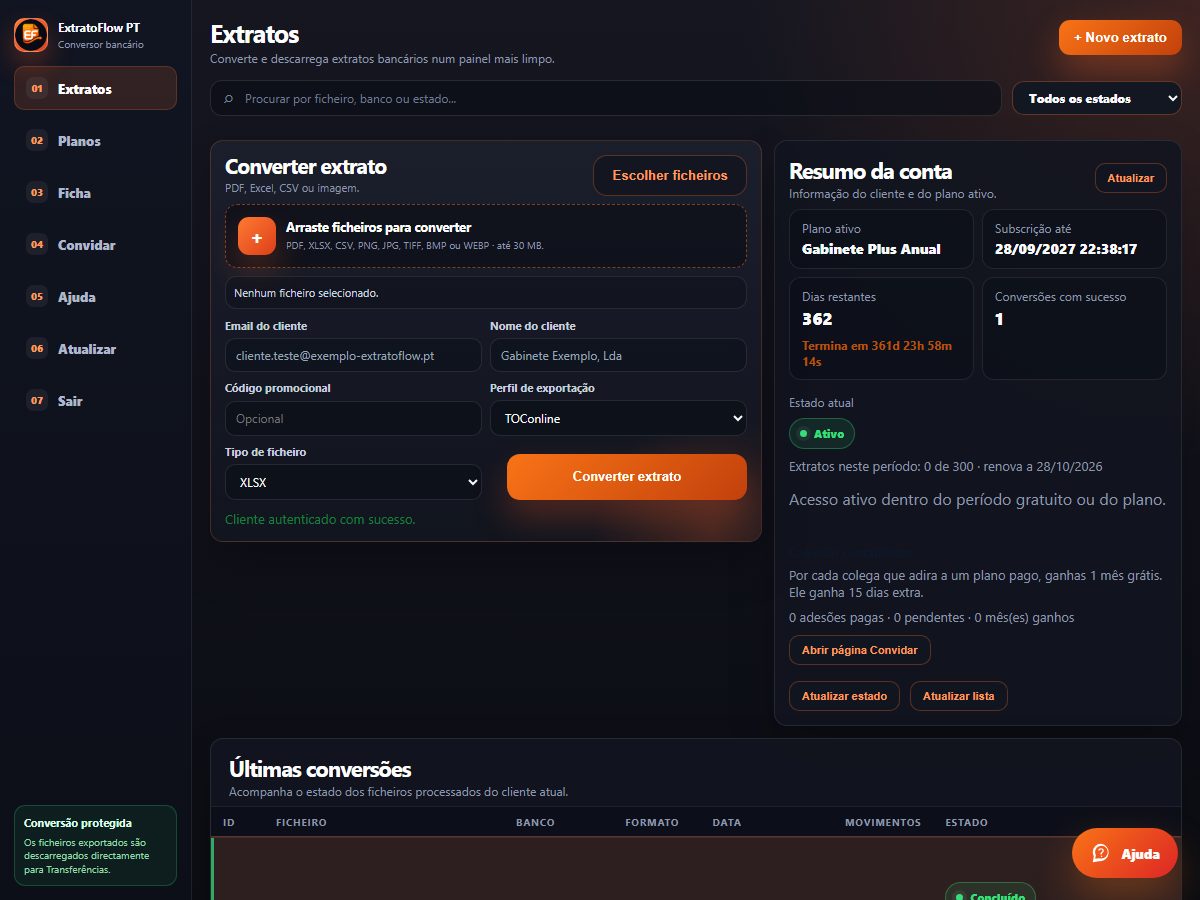The width and height of the screenshot is (1200, 900).
Task: Click Extratos neste período usage text
Action: 946,466
